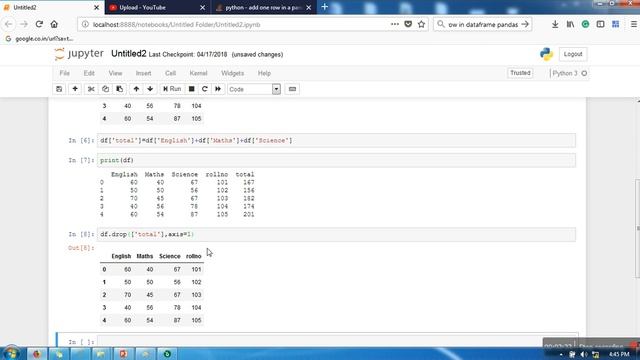Open the Firefox library icon
The height and width of the screenshot is (360, 640).
pyautogui.click(x=570, y=24)
